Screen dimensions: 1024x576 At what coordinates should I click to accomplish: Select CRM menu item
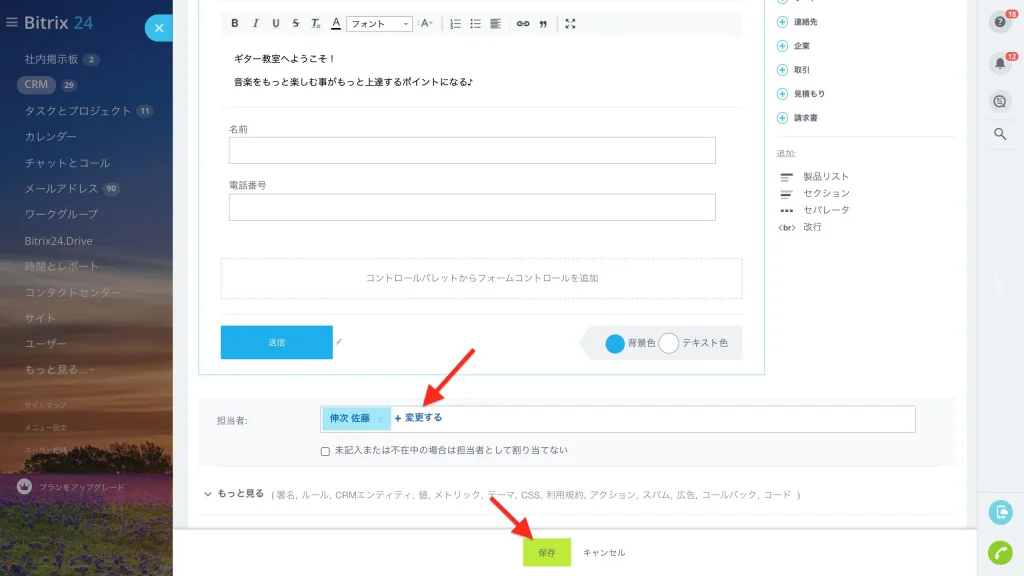click(36, 84)
